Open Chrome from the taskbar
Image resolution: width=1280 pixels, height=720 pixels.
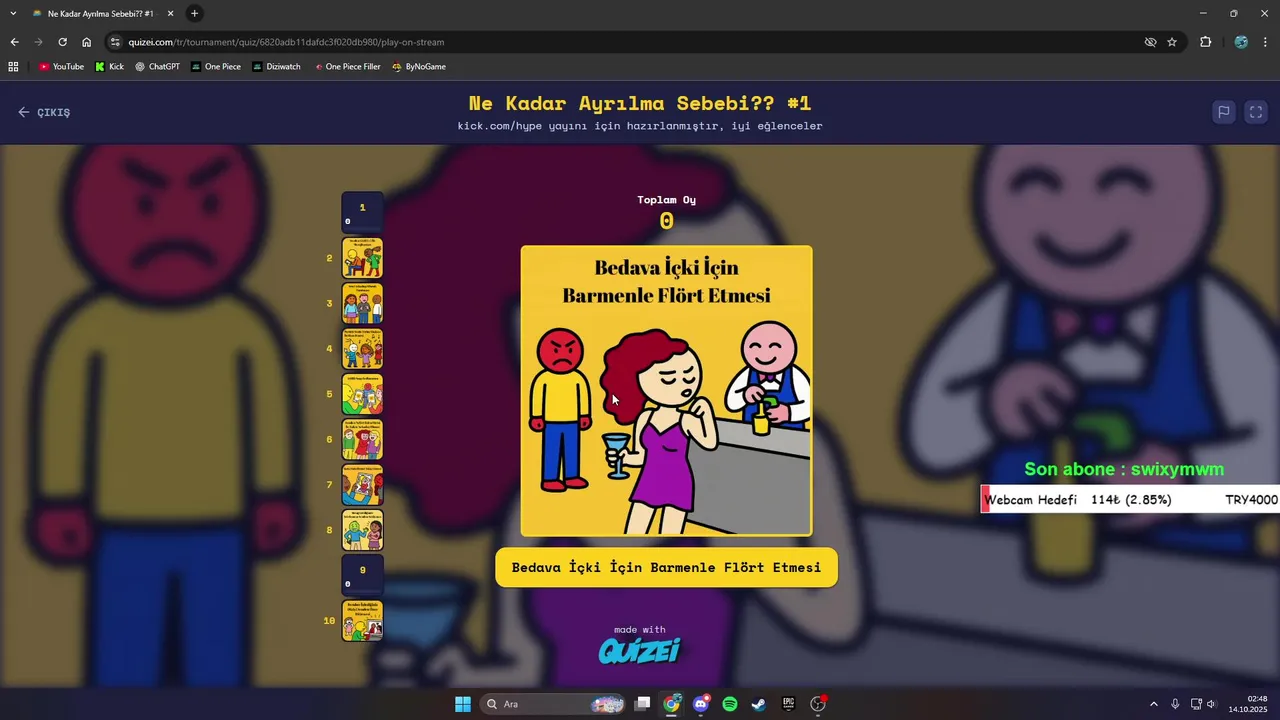click(x=671, y=704)
